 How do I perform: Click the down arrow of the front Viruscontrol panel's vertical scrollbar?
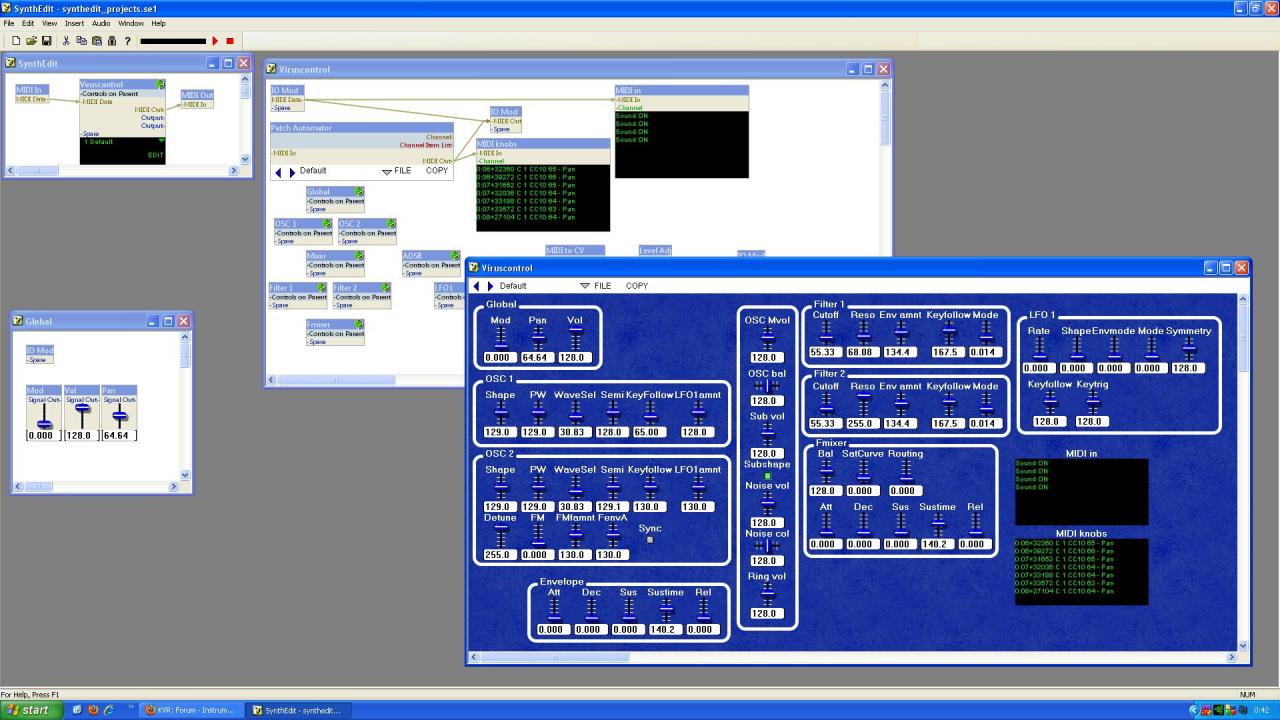[1243, 646]
